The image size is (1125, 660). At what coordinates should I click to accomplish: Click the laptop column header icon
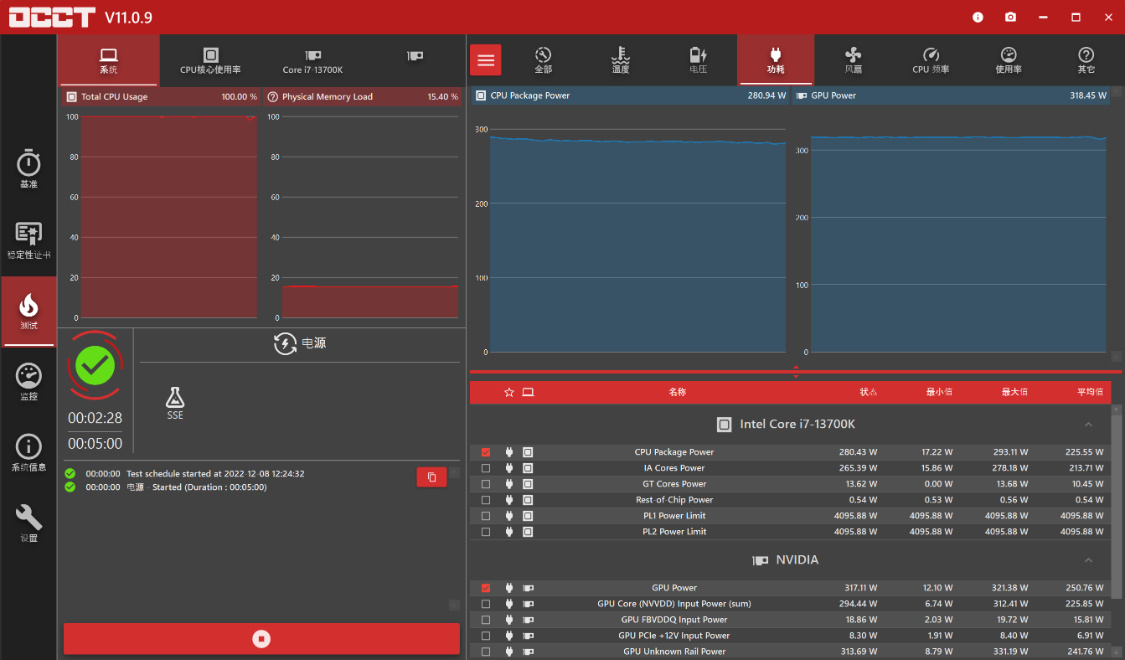click(528, 392)
